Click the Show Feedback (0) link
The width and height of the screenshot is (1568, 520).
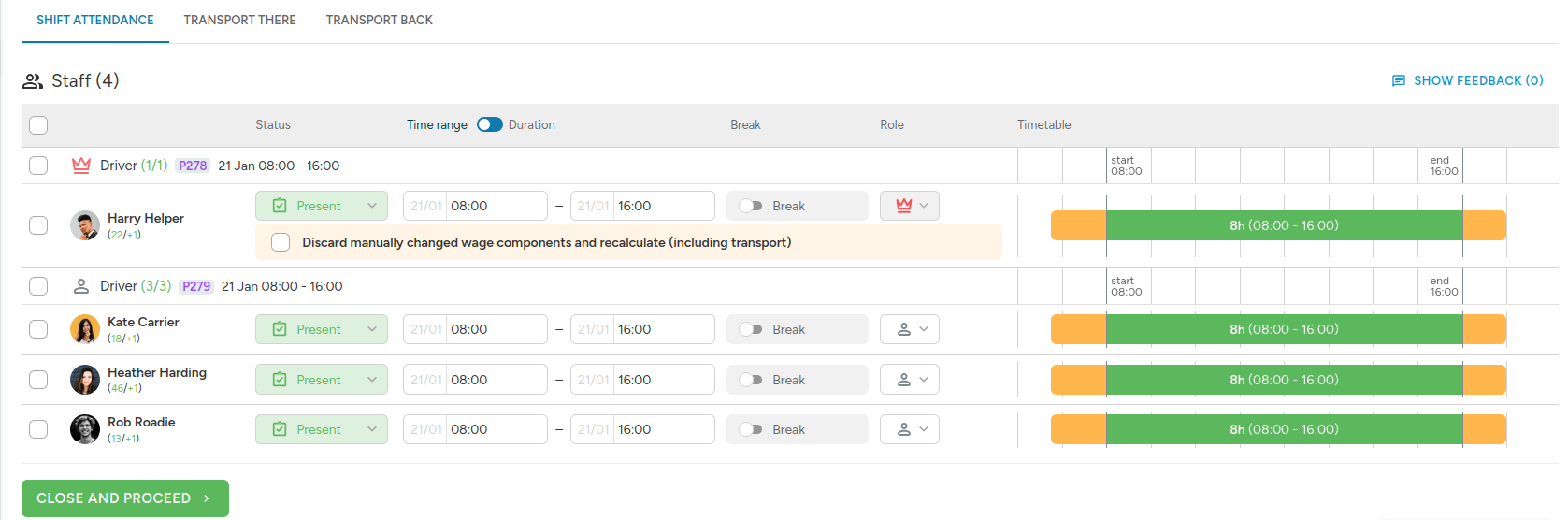point(1468,81)
